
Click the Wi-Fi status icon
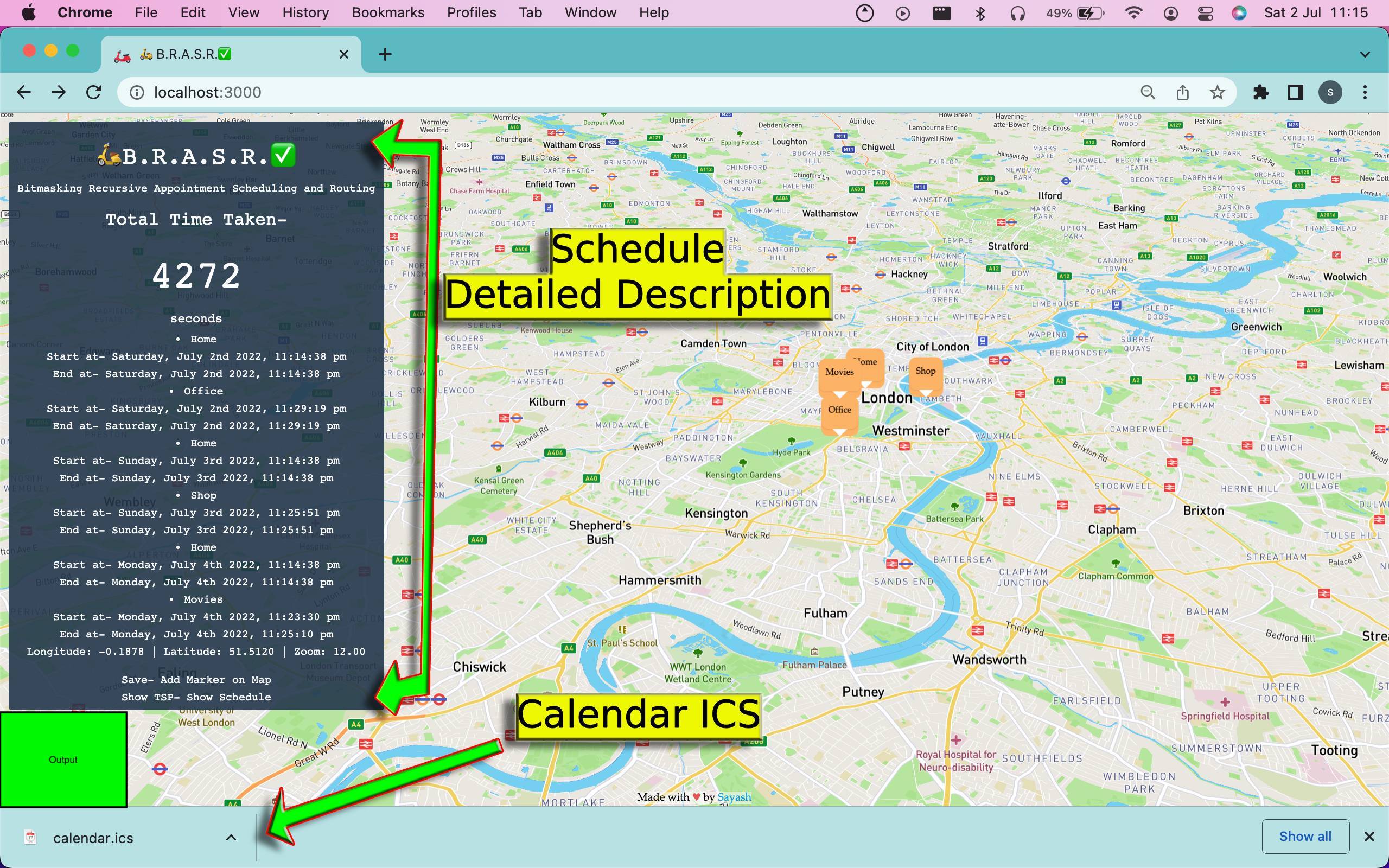point(1133,12)
